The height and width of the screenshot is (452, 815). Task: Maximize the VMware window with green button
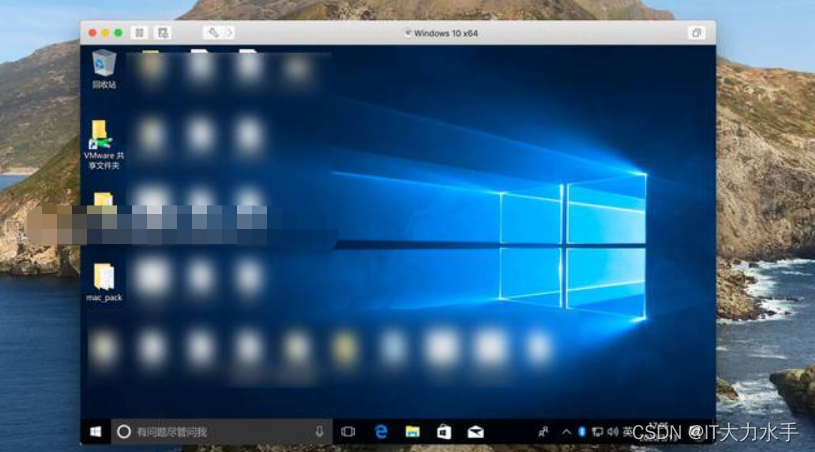pos(118,33)
